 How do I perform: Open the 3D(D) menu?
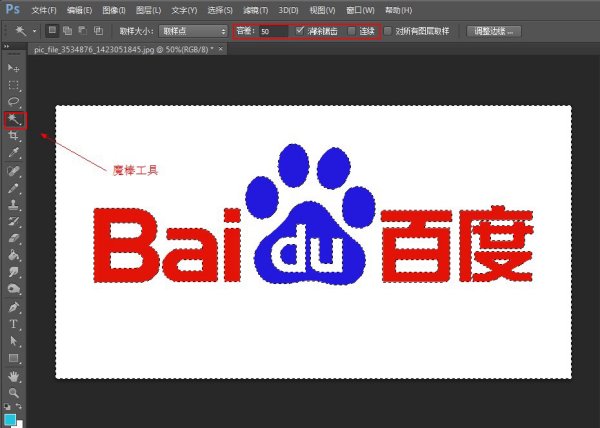click(288, 10)
